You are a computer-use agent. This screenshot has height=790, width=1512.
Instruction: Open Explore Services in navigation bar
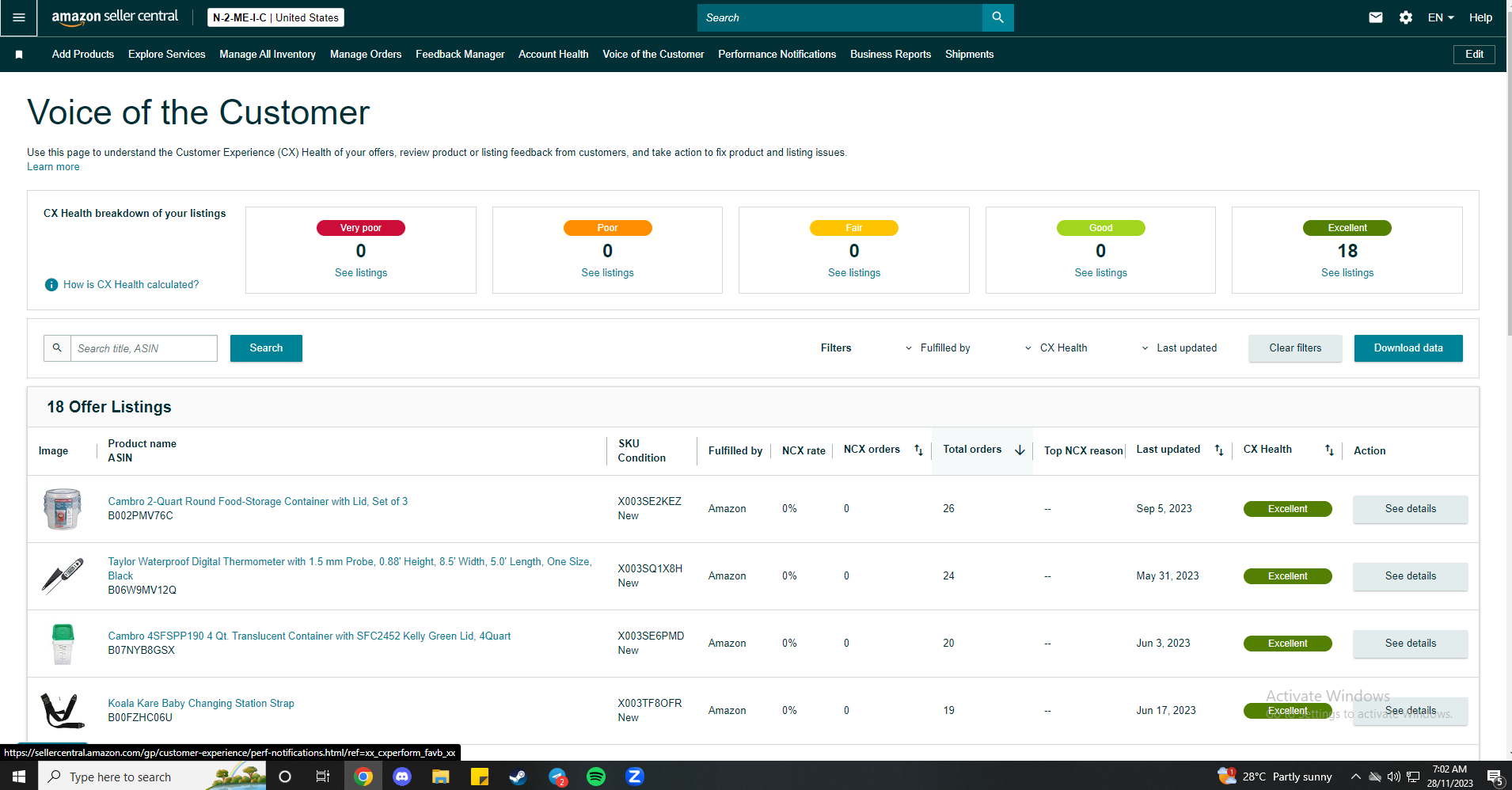(167, 55)
